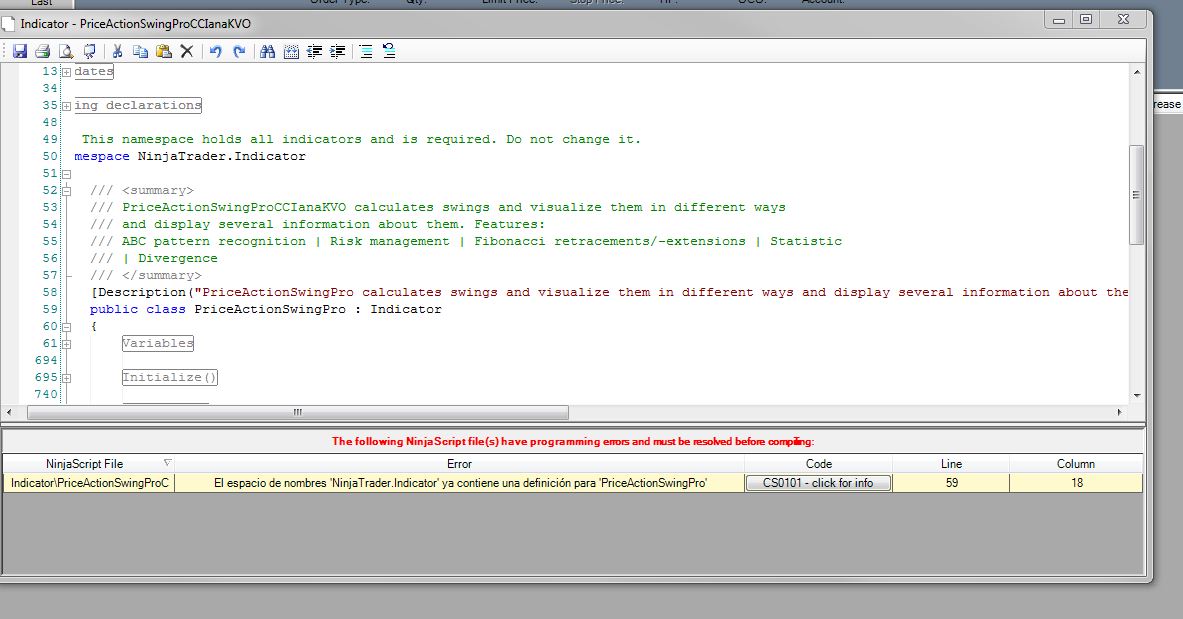Image resolution: width=1183 pixels, height=619 pixels.
Task: Click the Code column header
Action: [819, 463]
